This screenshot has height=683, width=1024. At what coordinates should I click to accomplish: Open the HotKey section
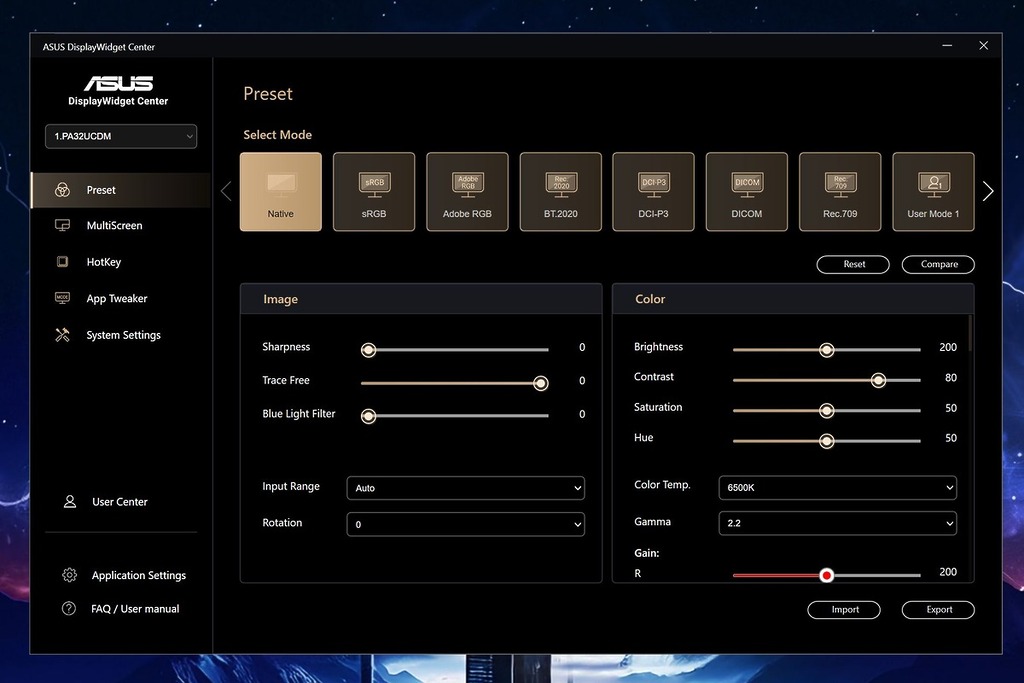tap(121, 262)
